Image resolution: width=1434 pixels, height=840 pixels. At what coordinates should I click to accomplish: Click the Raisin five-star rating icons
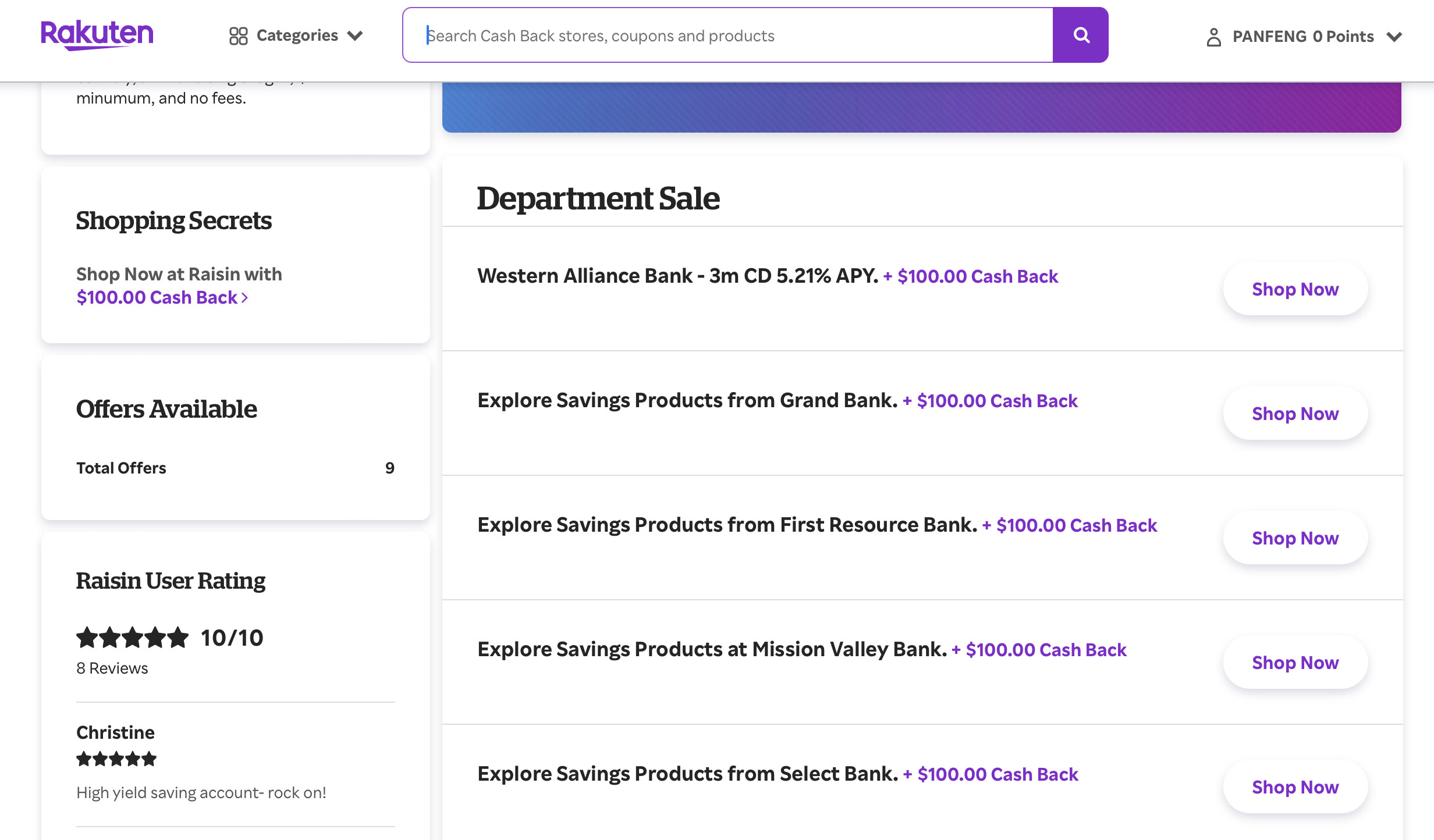[133, 638]
